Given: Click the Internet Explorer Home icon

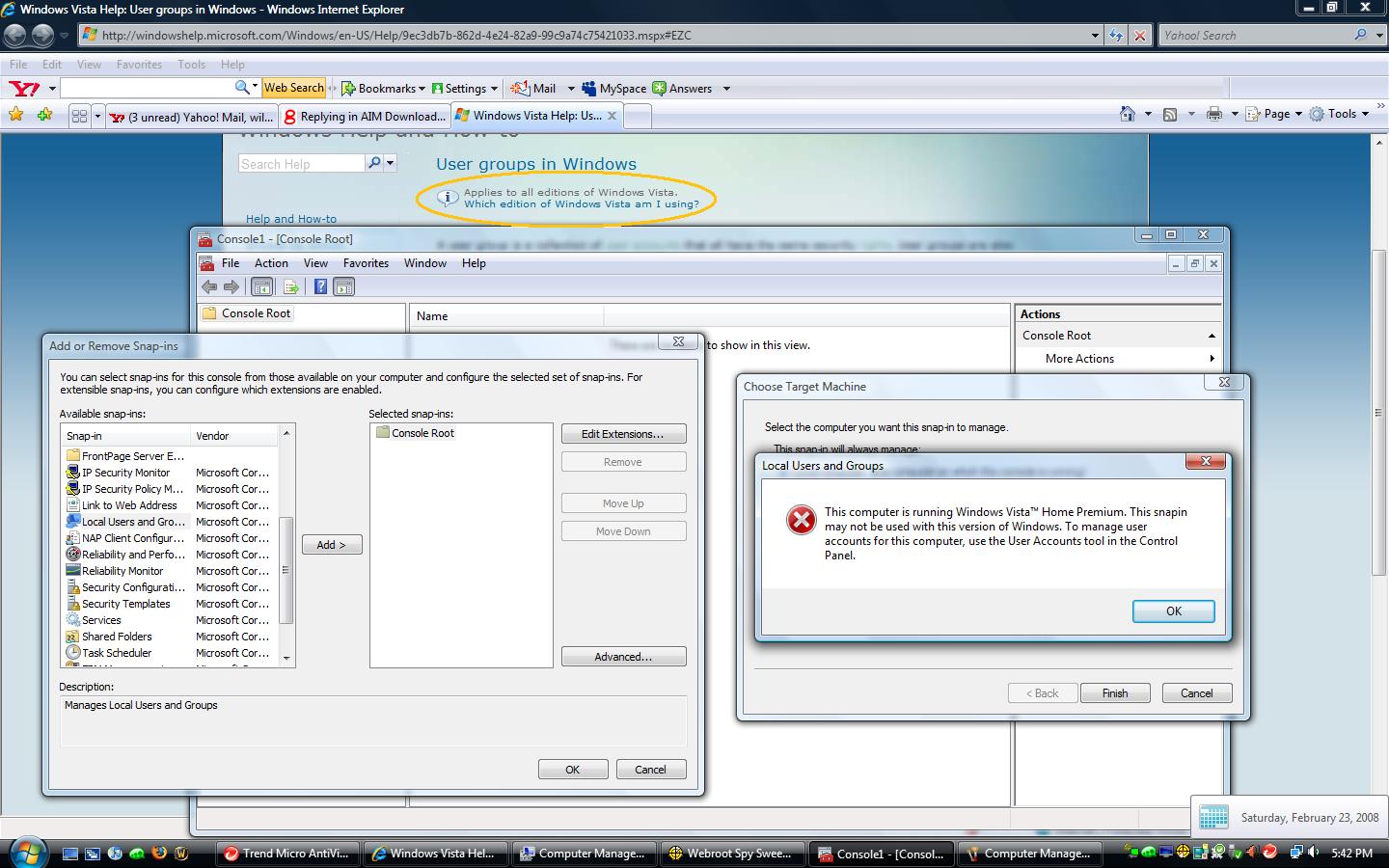Looking at the screenshot, I should click(x=1127, y=114).
